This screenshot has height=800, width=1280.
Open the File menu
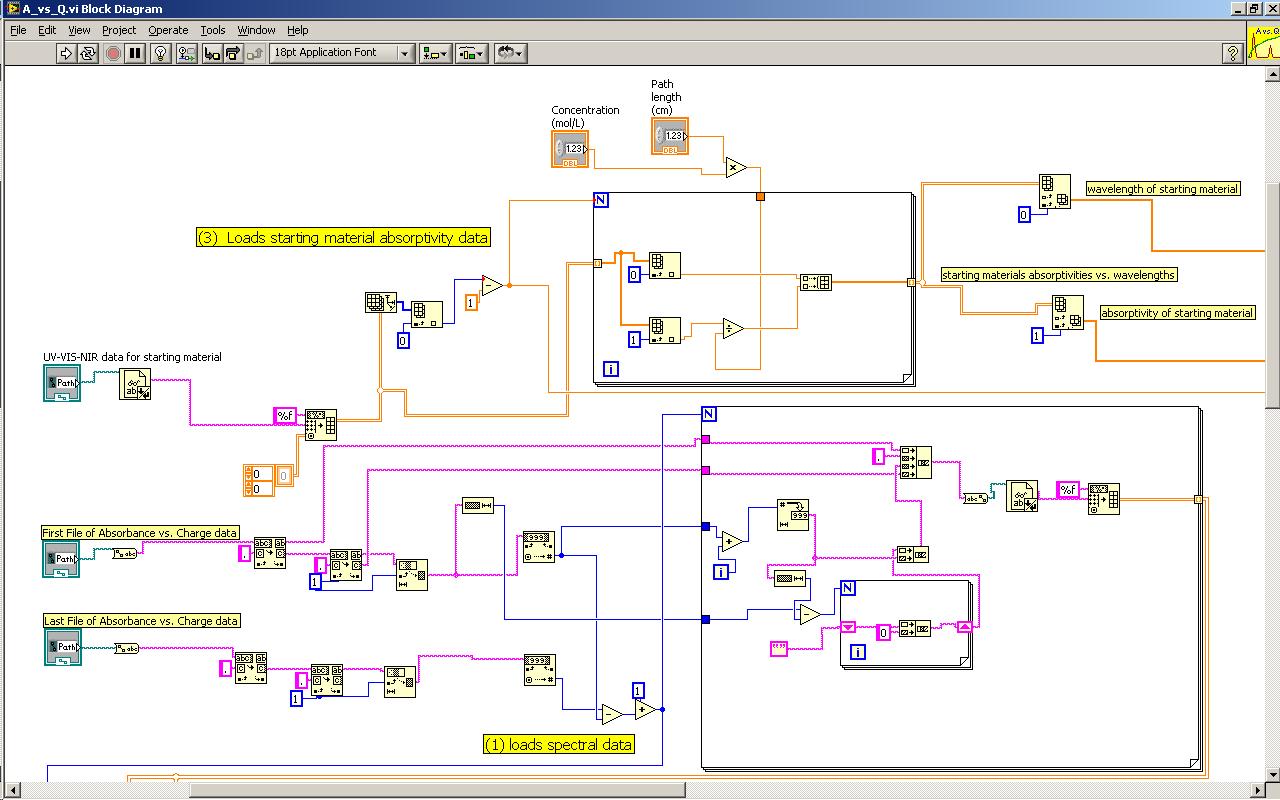click(18, 30)
